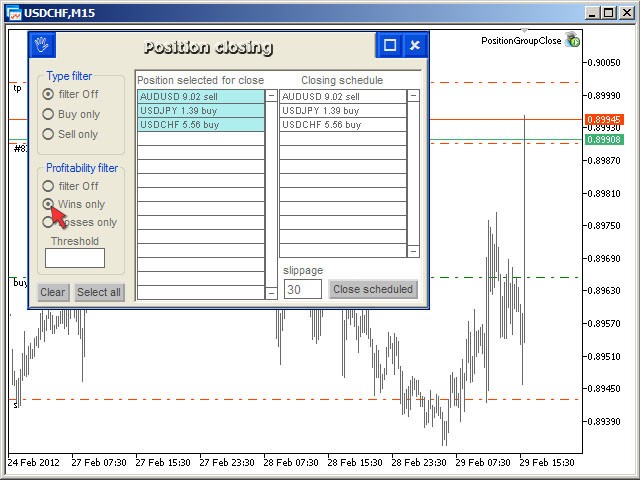Click the Threshold input field
This screenshot has height=480, width=640.
[75, 258]
